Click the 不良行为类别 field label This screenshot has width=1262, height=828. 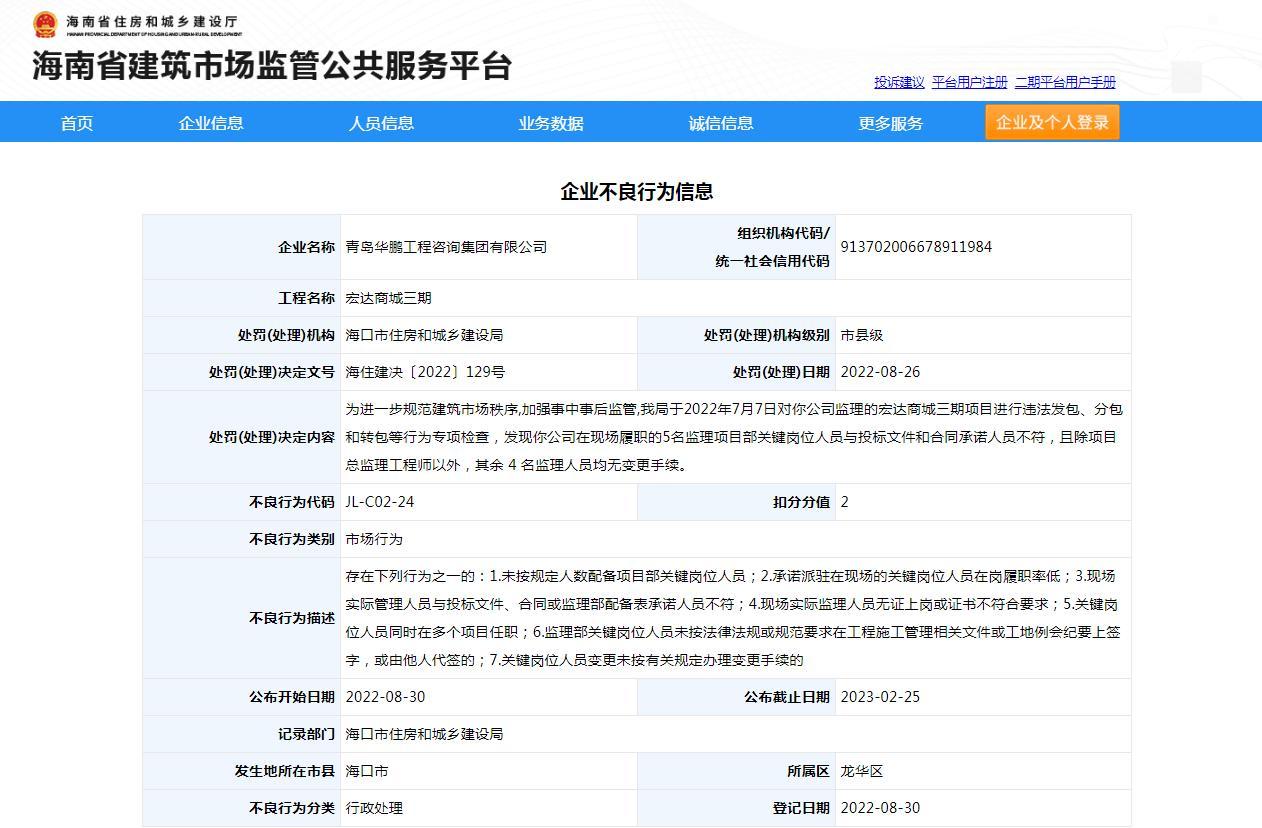click(292, 539)
